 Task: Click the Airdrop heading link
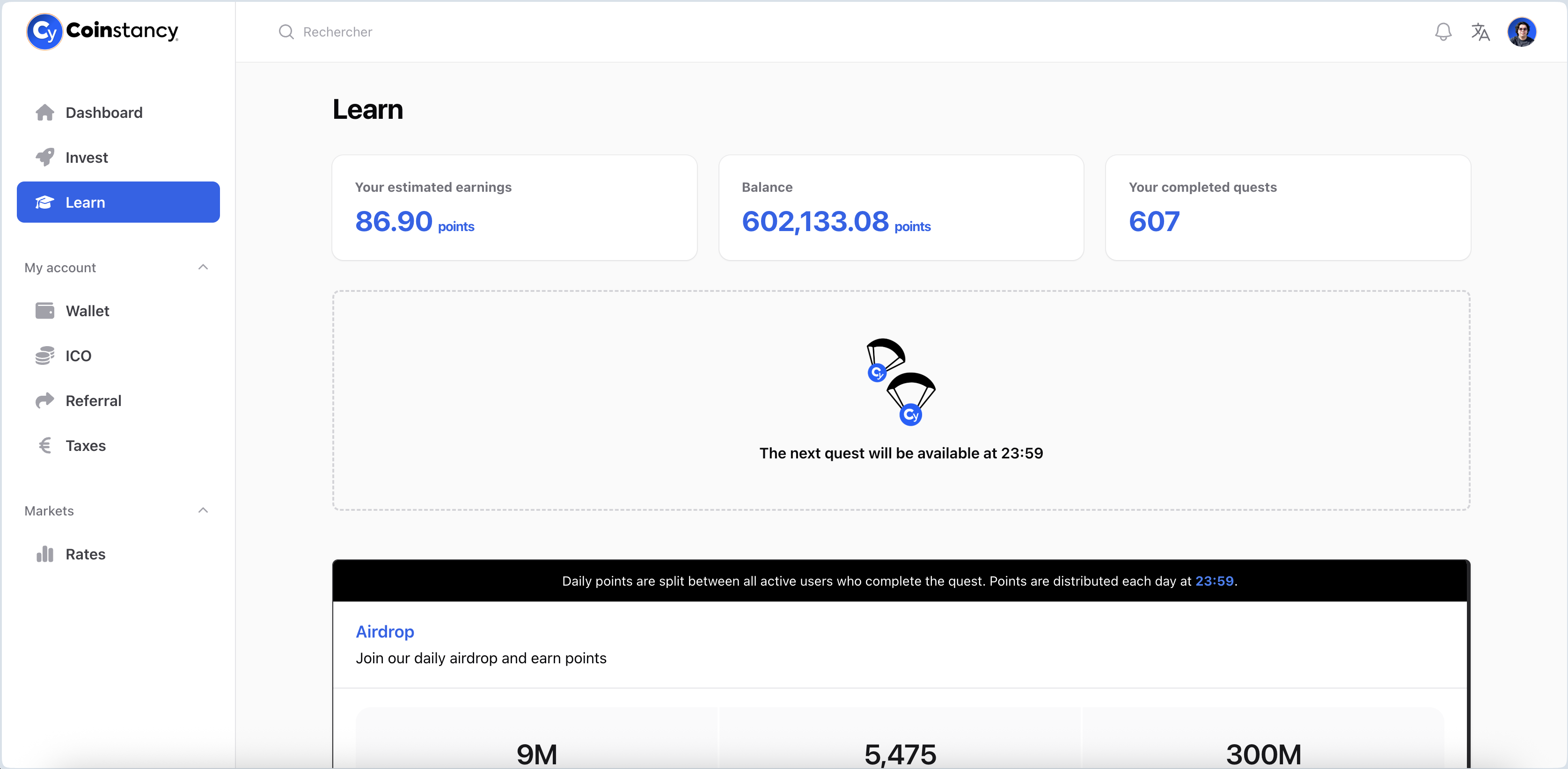point(385,631)
